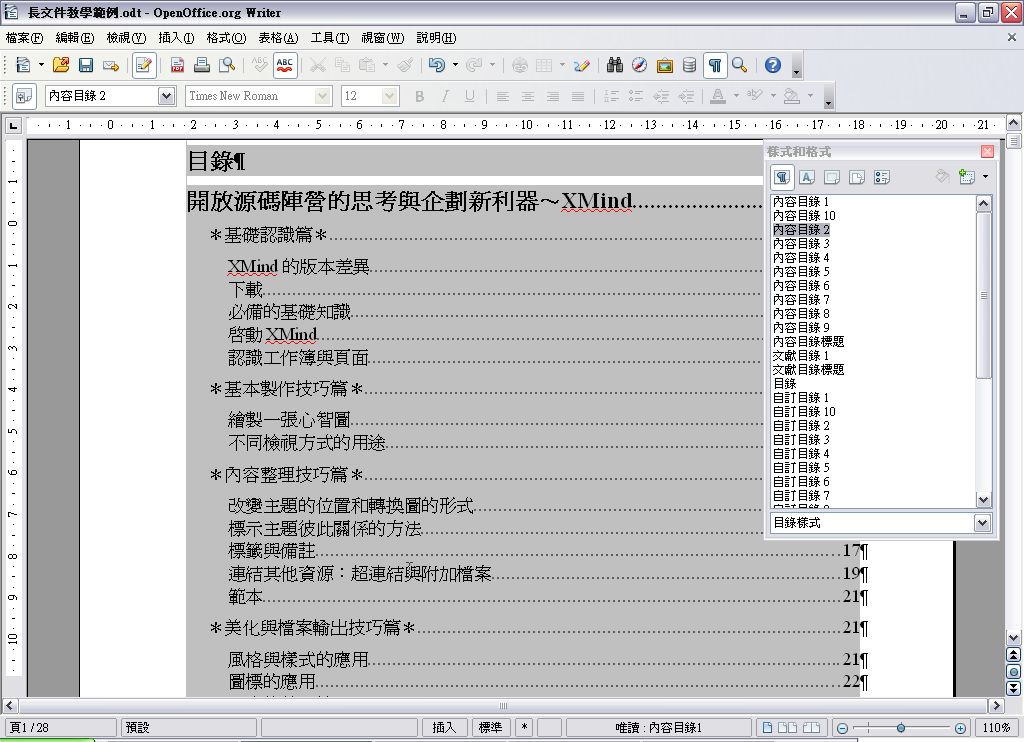Screen dimensions: 1024x742
Task: Send document as e-mail icon
Action: (111, 65)
